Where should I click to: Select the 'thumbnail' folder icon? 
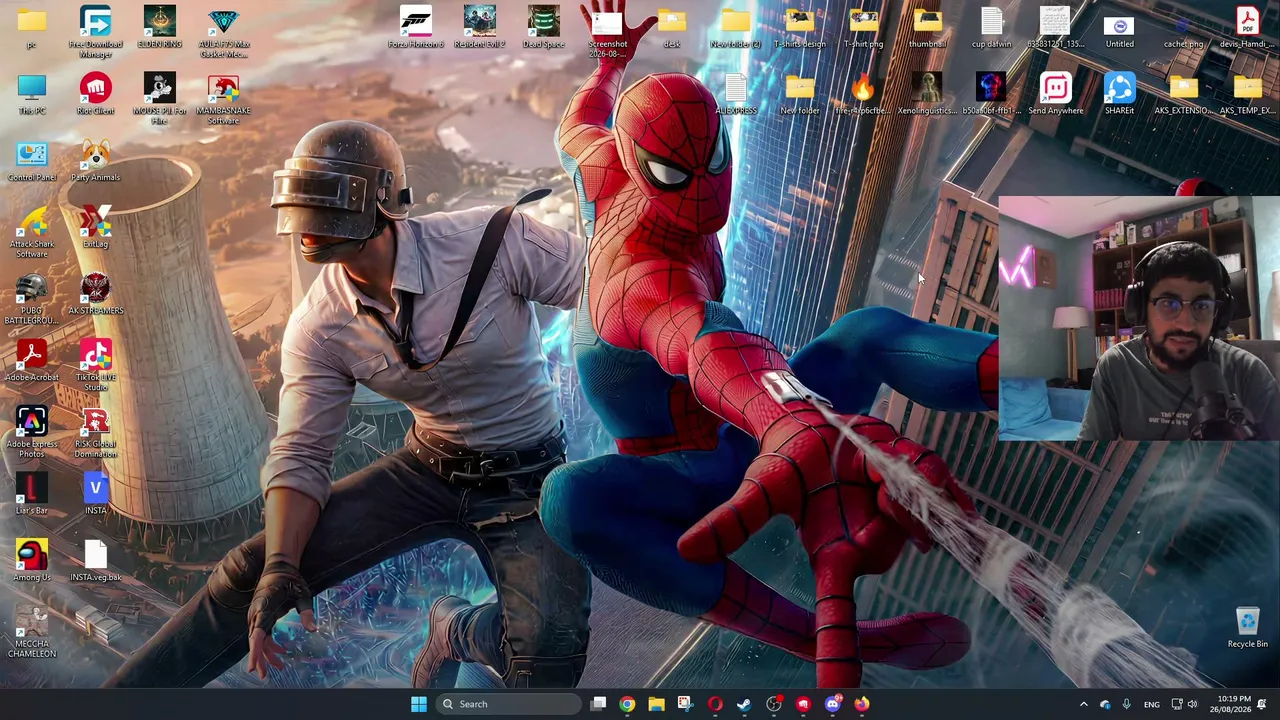pyautogui.click(x=928, y=28)
